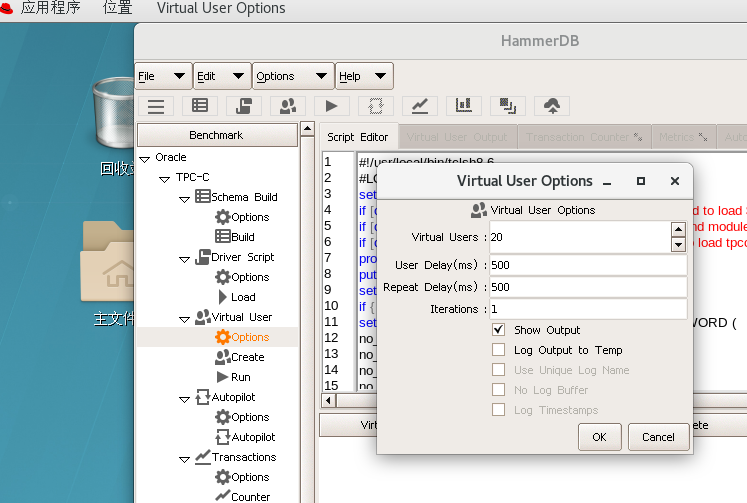This screenshot has width=747, height=503.
Task: Click OK in Virtual User Options
Action: point(600,437)
